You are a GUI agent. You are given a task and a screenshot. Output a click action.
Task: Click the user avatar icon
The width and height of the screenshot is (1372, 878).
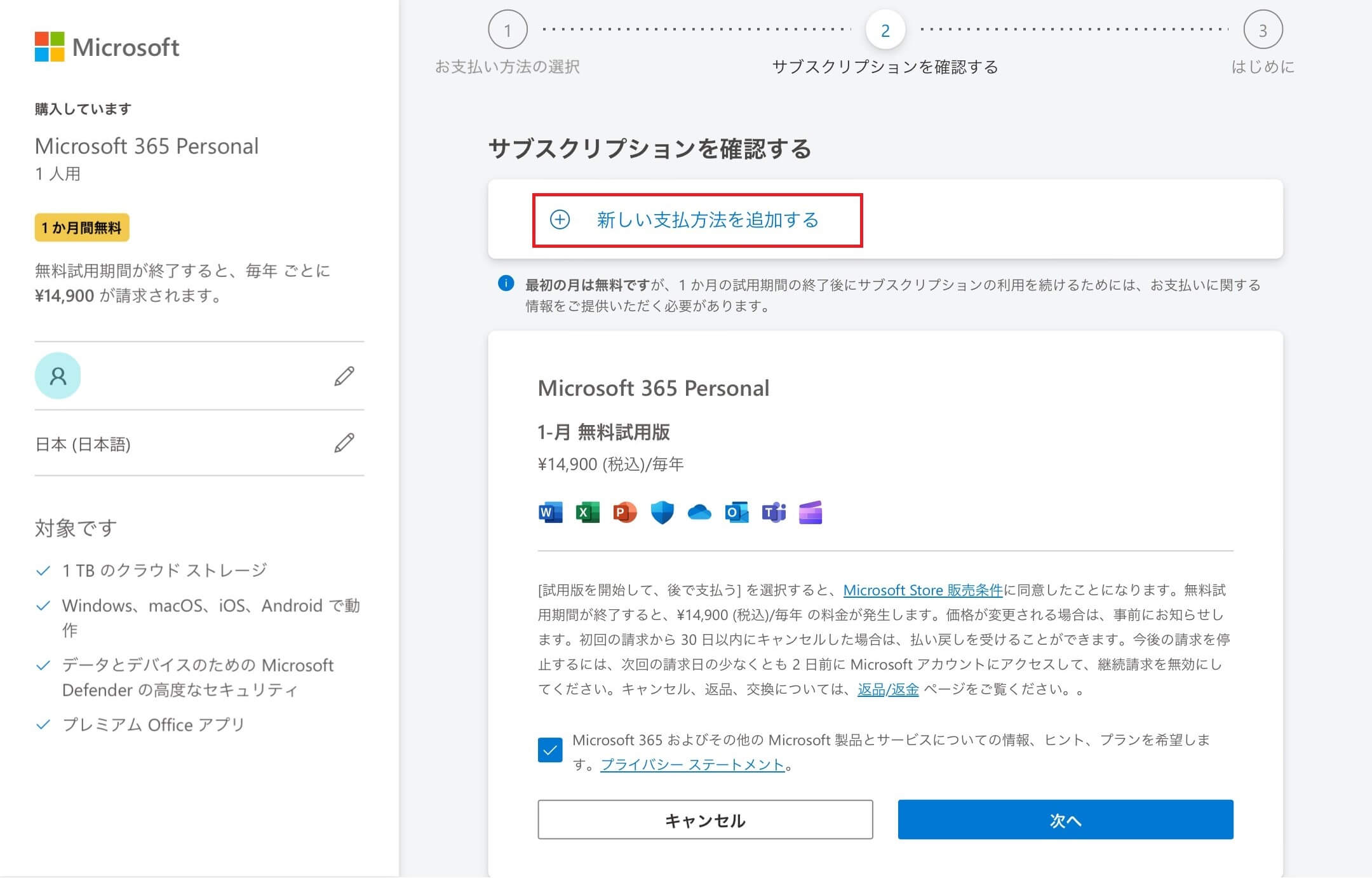tap(58, 375)
